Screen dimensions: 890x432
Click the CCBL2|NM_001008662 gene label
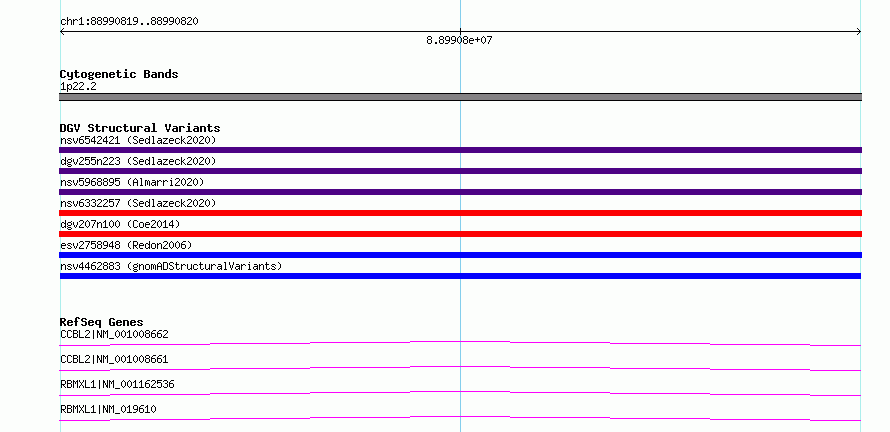(114, 334)
